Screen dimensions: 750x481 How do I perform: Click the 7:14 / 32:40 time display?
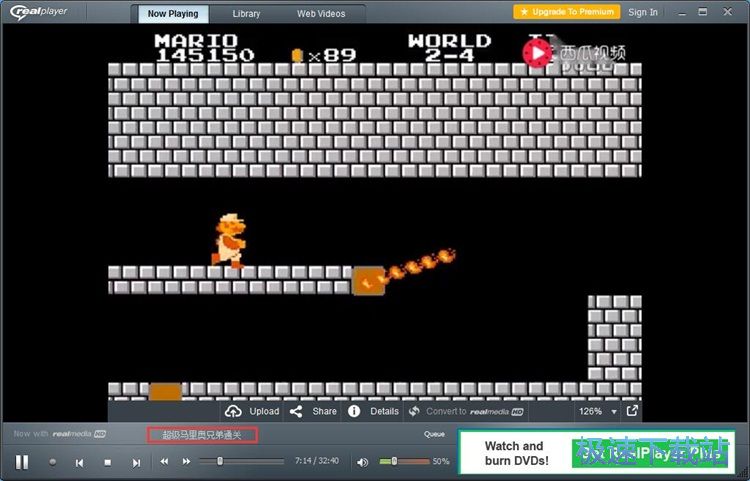(317, 461)
